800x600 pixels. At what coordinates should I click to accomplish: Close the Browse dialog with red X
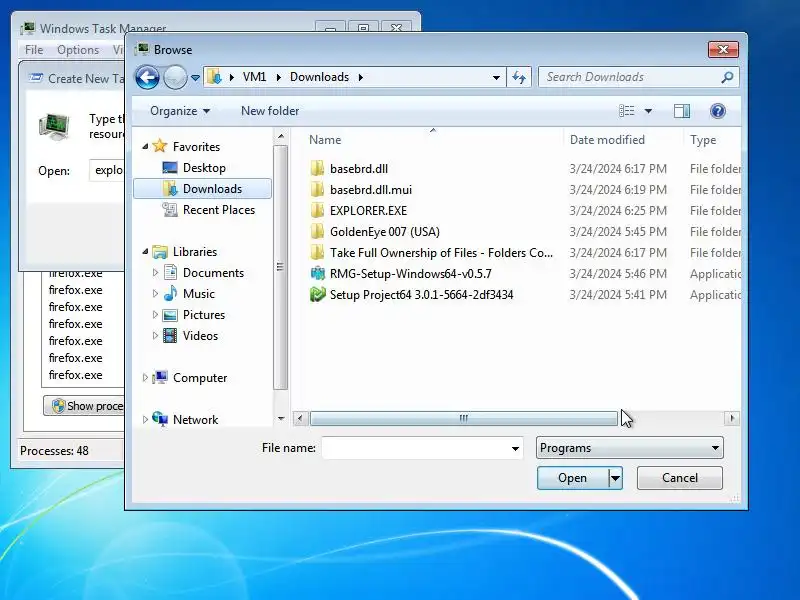click(x=723, y=49)
